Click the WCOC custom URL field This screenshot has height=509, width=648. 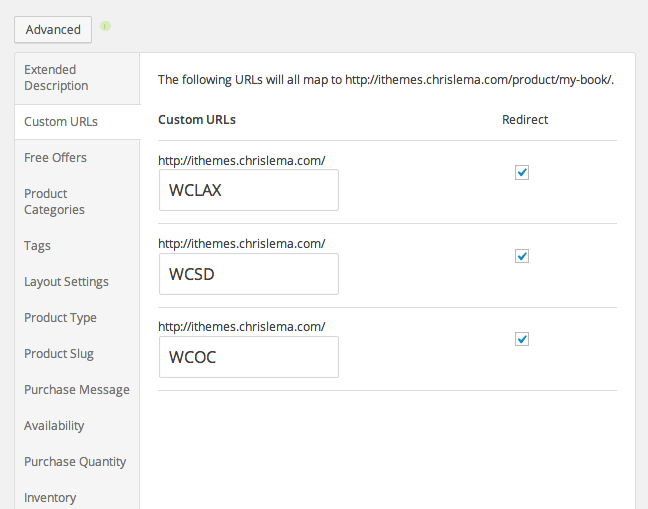click(x=248, y=357)
